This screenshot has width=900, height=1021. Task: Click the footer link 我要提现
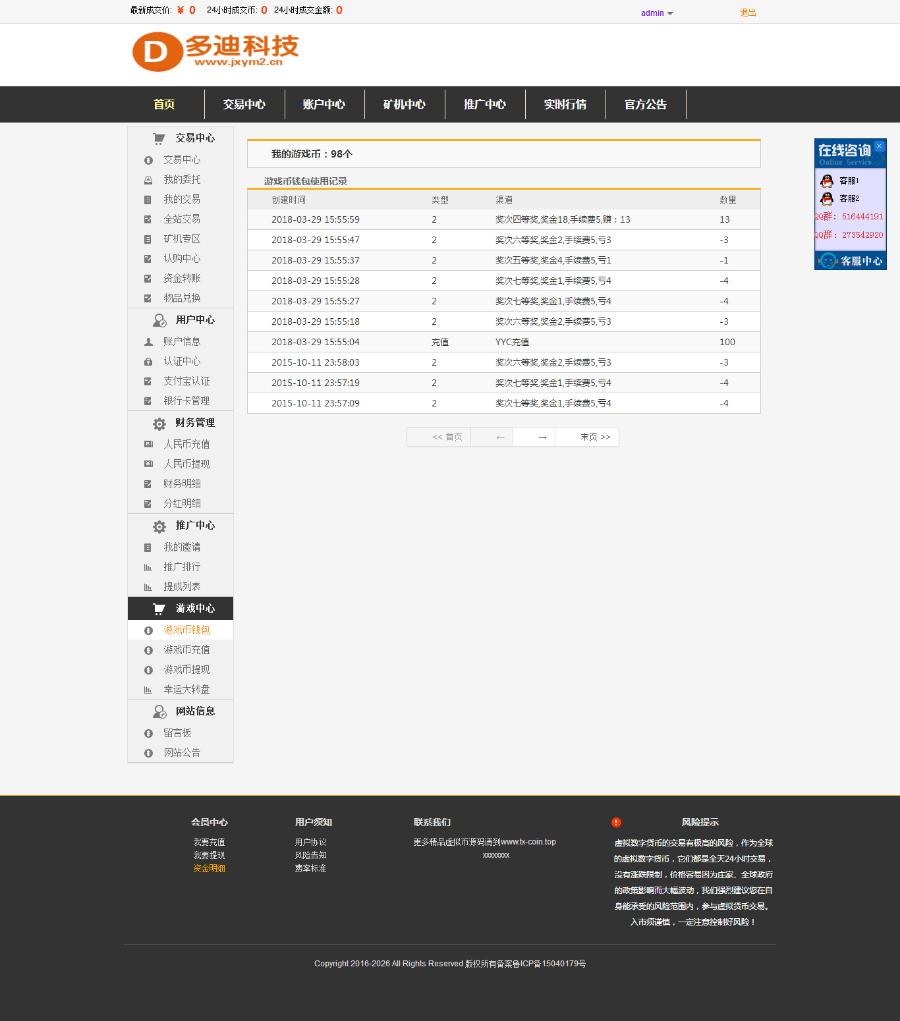pos(209,855)
